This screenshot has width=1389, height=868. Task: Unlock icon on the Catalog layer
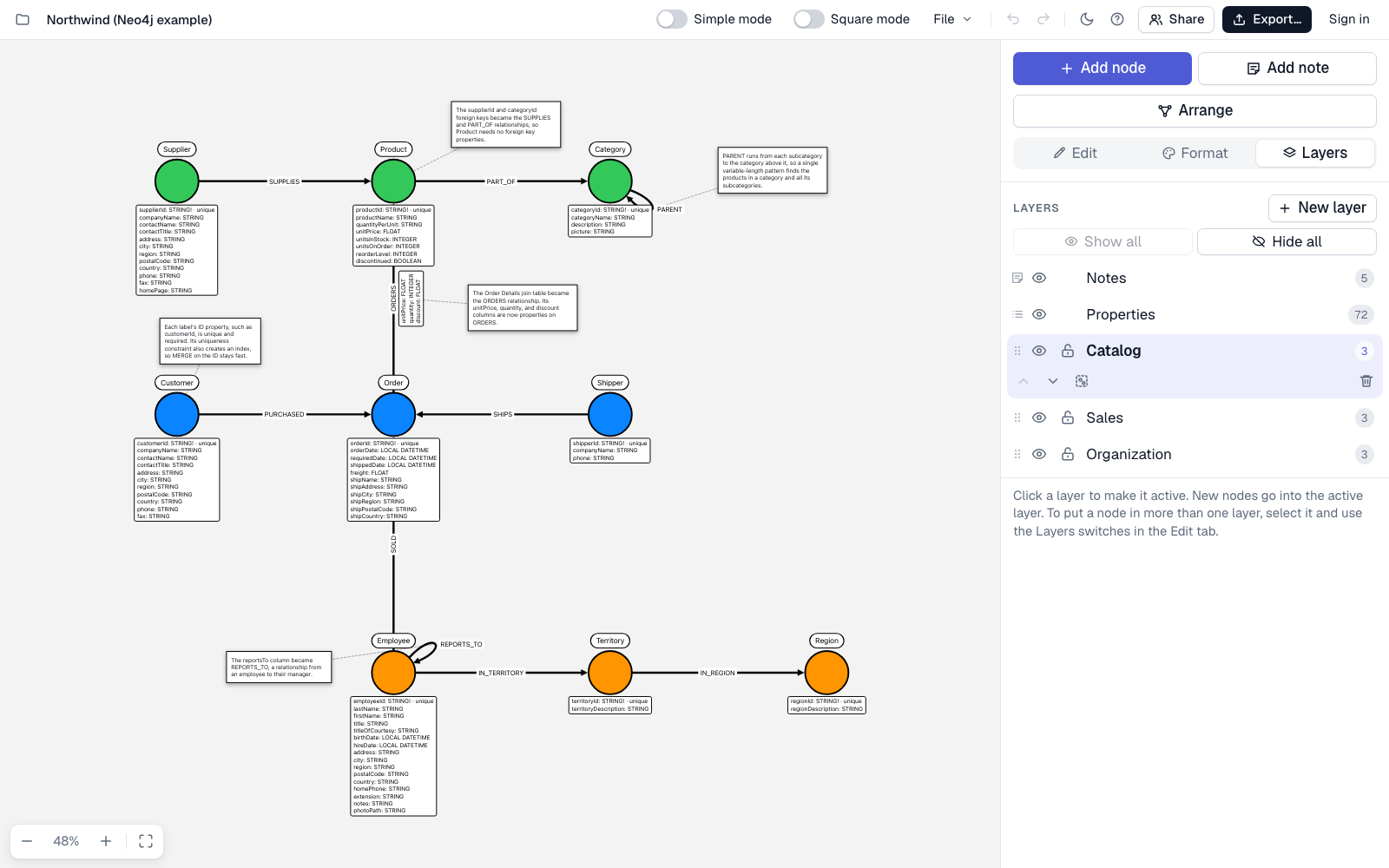point(1068,351)
